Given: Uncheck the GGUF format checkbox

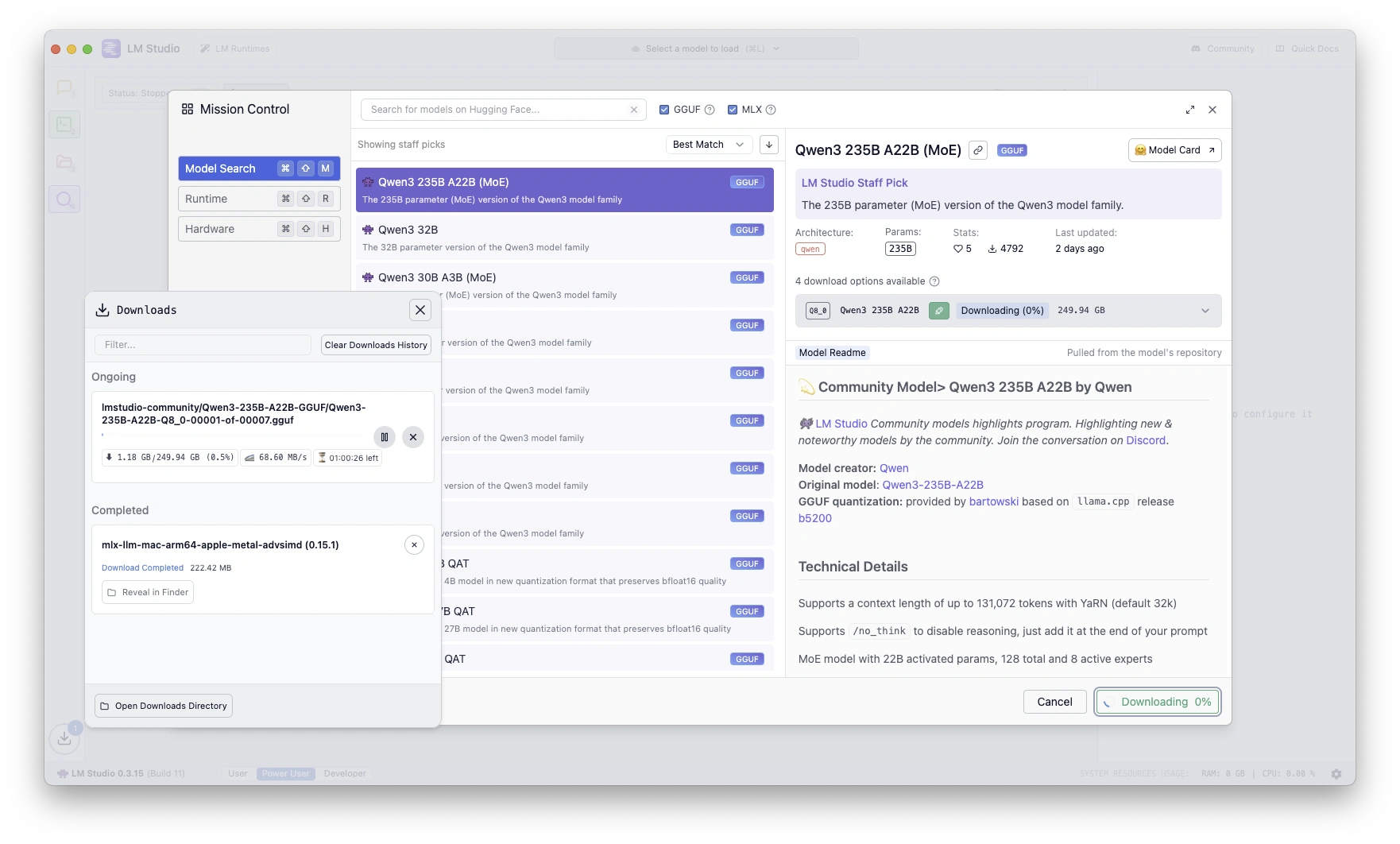Looking at the screenshot, I should coord(664,110).
